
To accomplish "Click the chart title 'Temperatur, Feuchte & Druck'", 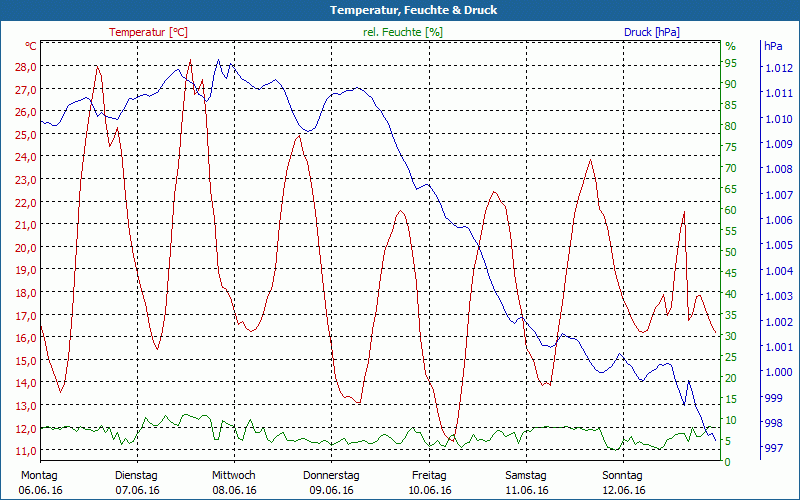I will [x=400, y=10].
